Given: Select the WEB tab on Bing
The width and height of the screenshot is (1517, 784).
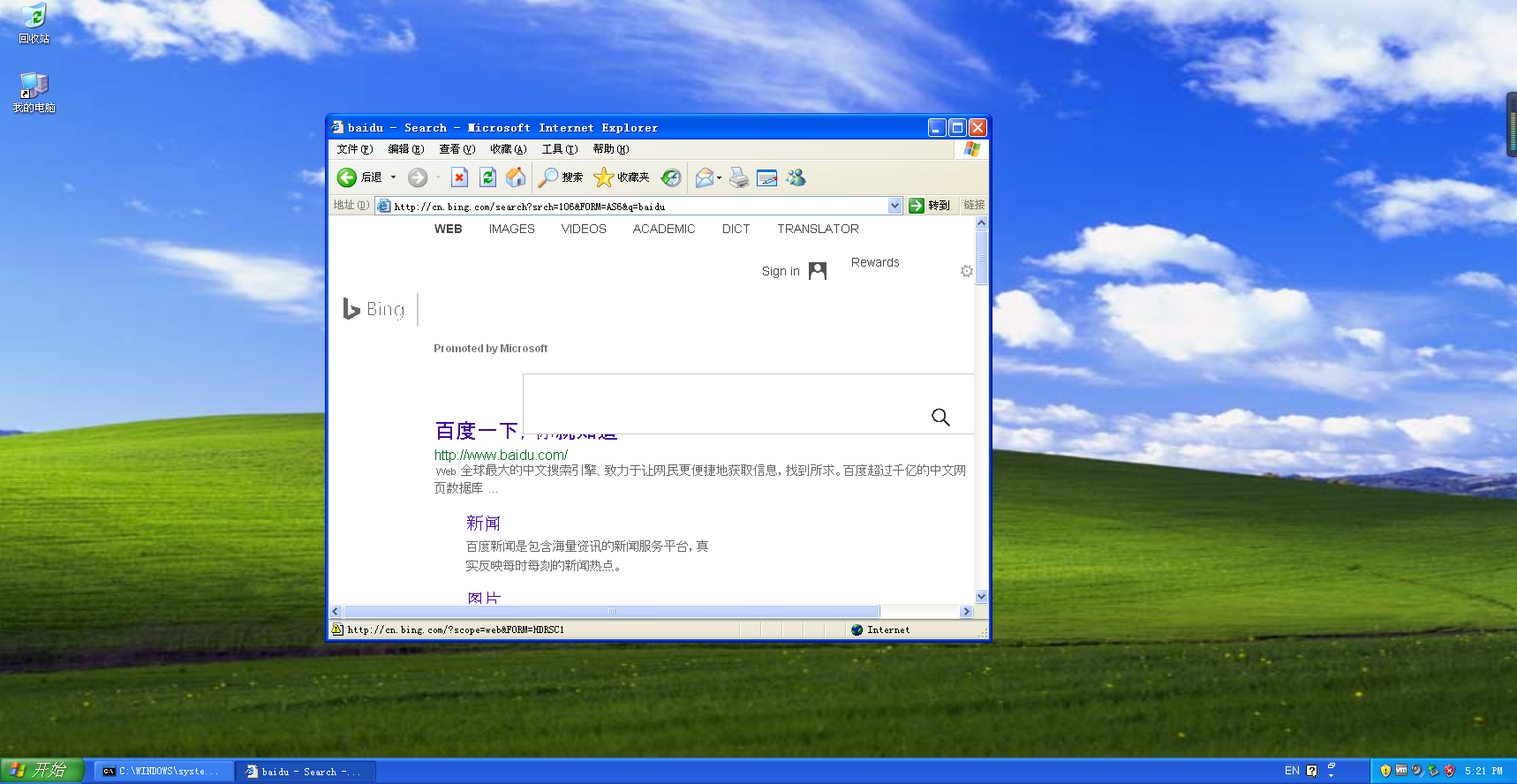Looking at the screenshot, I should [x=448, y=229].
